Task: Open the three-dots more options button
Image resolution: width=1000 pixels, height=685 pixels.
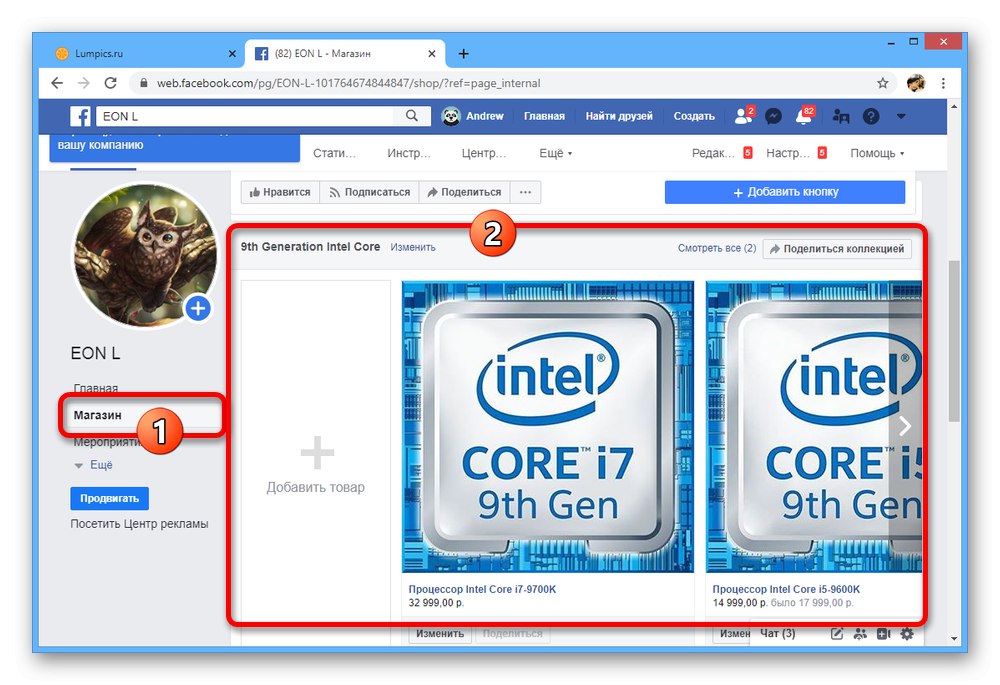Action: click(x=526, y=192)
